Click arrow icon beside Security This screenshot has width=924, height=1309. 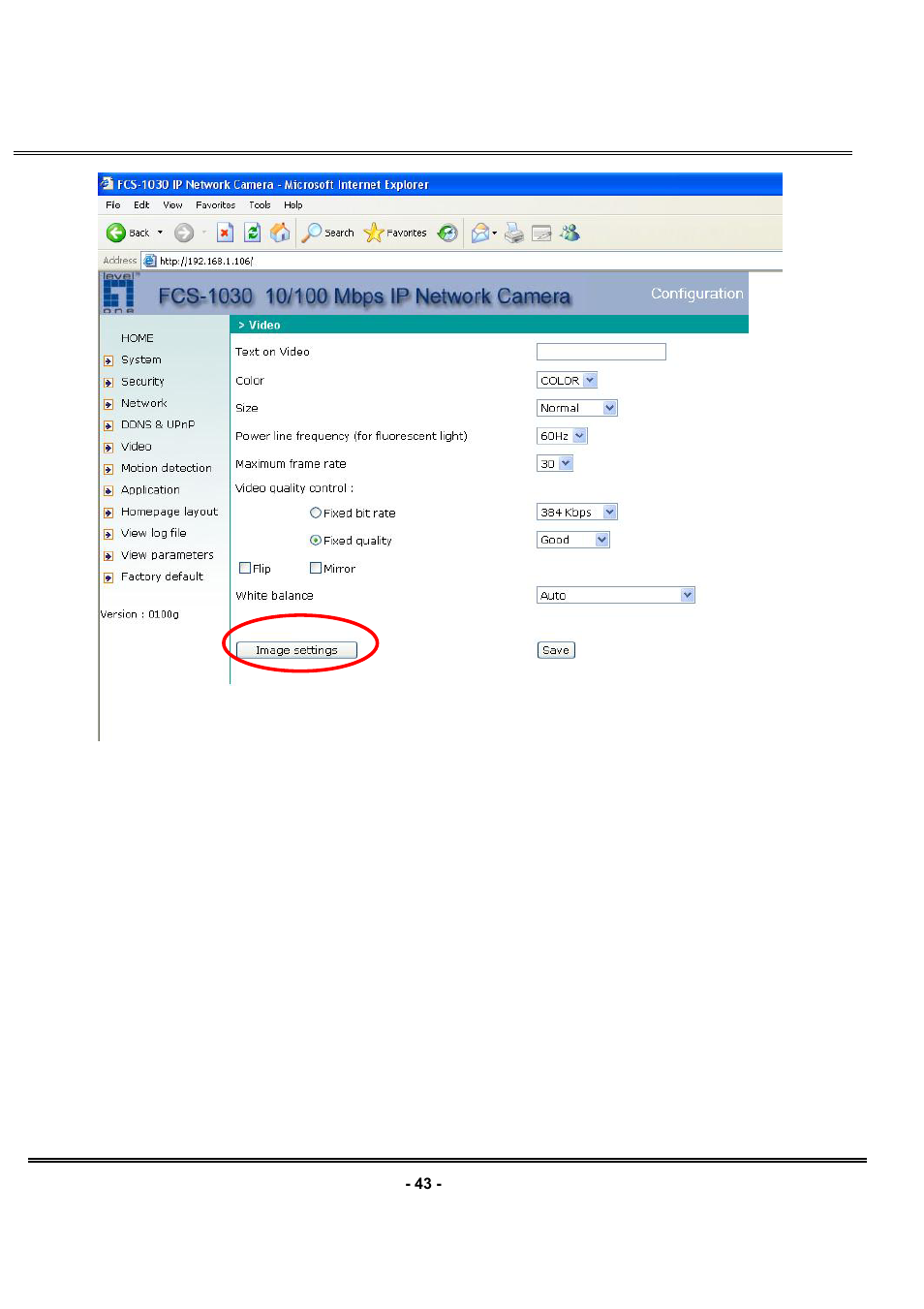coord(108,383)
